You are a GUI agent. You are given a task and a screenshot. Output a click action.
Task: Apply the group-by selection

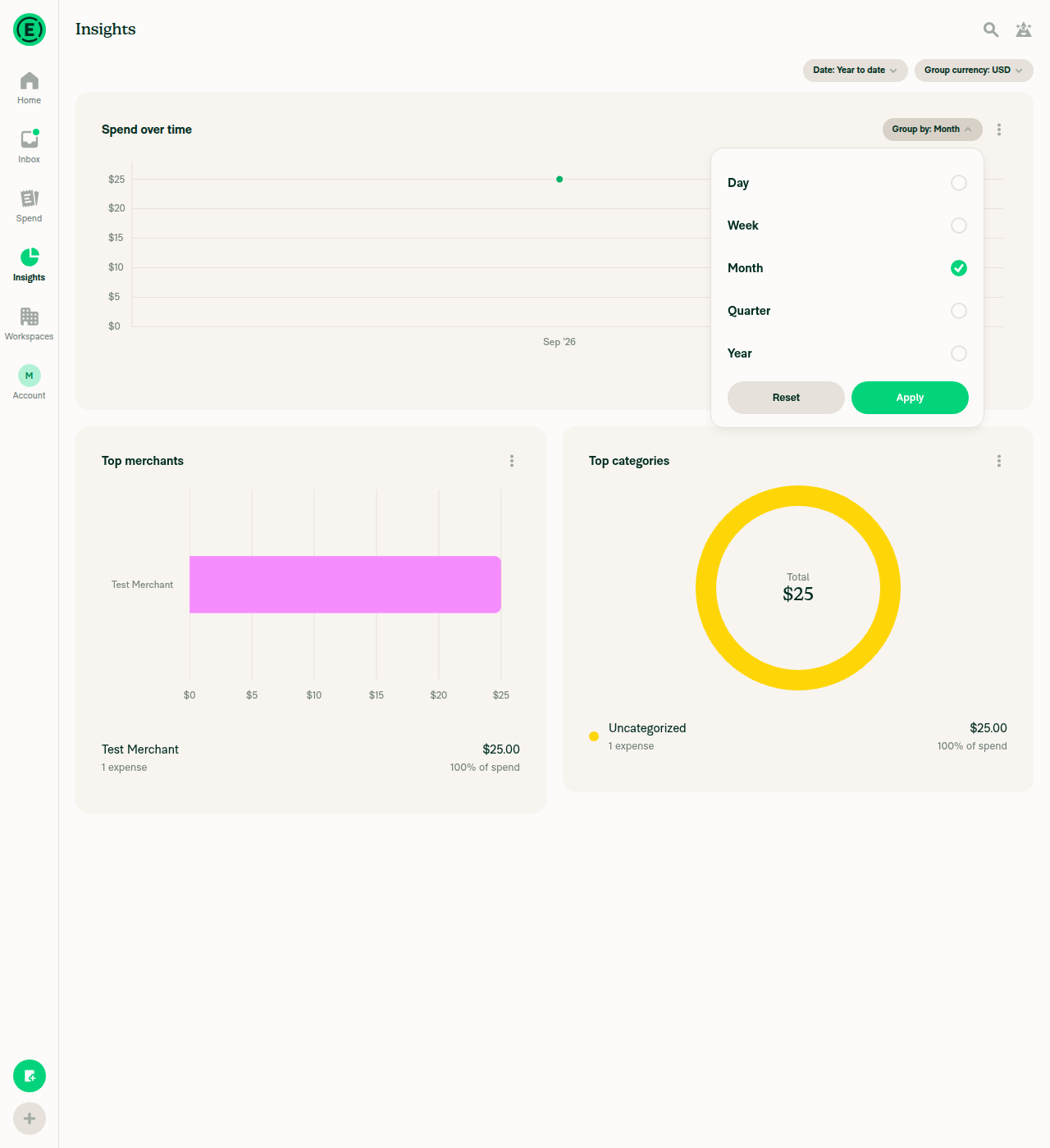click(x=910, y=398)
